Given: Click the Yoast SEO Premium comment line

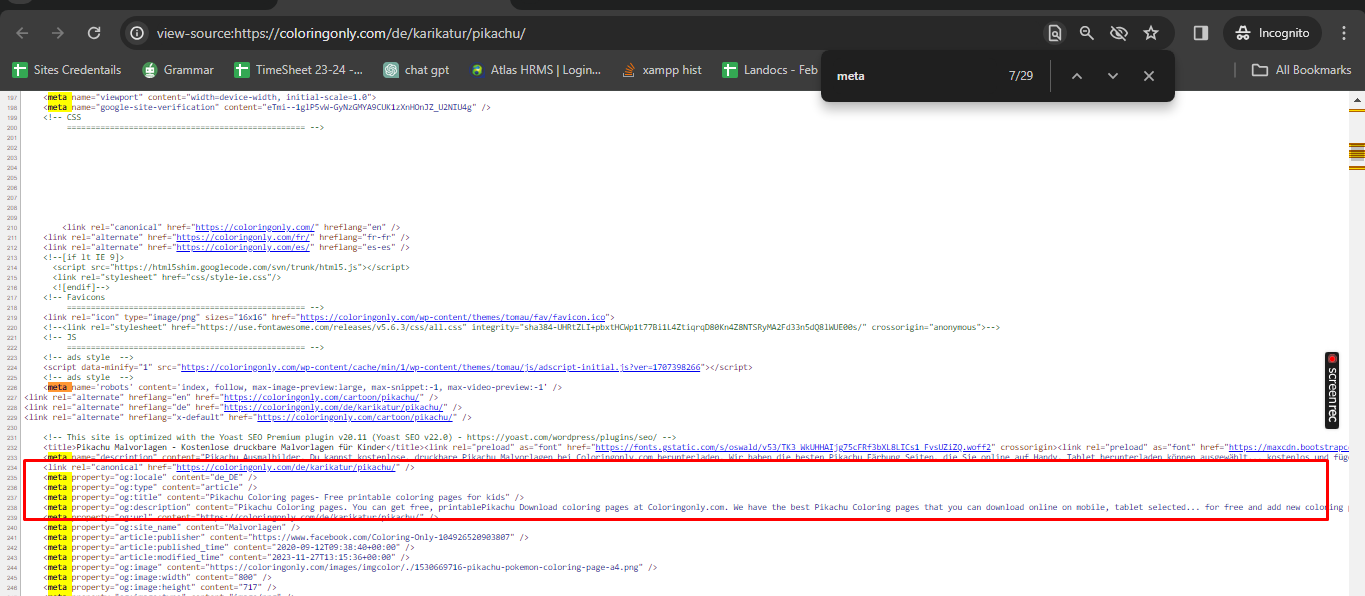Looking at the screenshot, I should click(360, 437).
